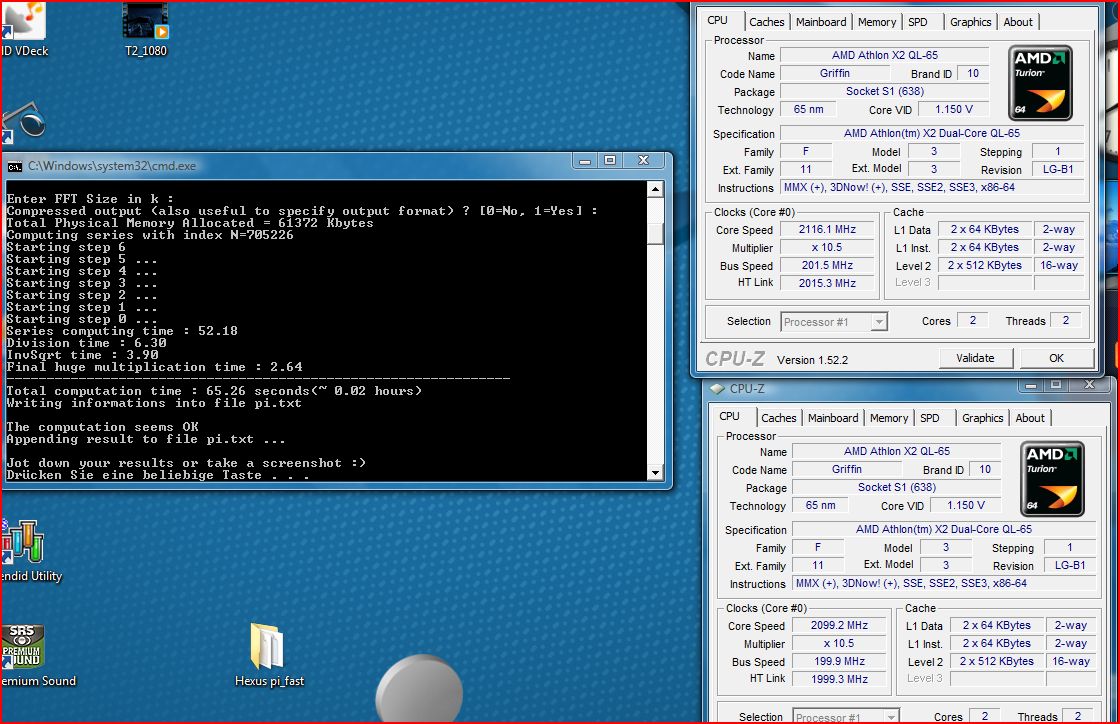
Task: Click 'The computation seems OK' line
Action: click(x=103, y=427)
